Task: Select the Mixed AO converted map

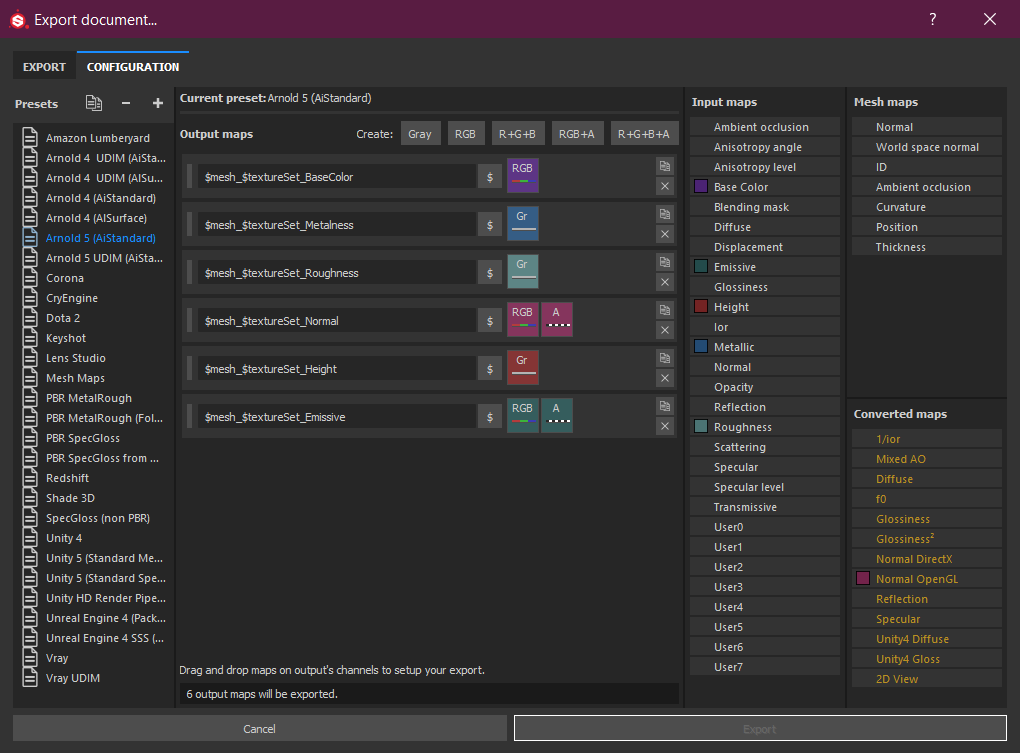Action: click(927, 459)
